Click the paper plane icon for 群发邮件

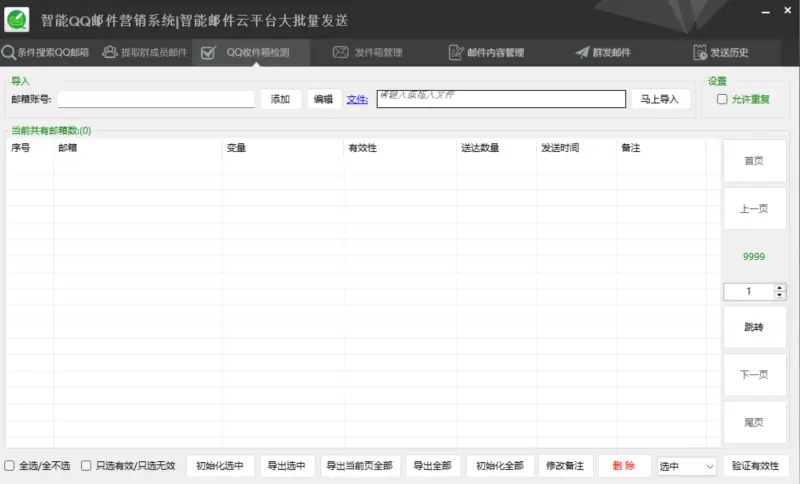[582, 52]
